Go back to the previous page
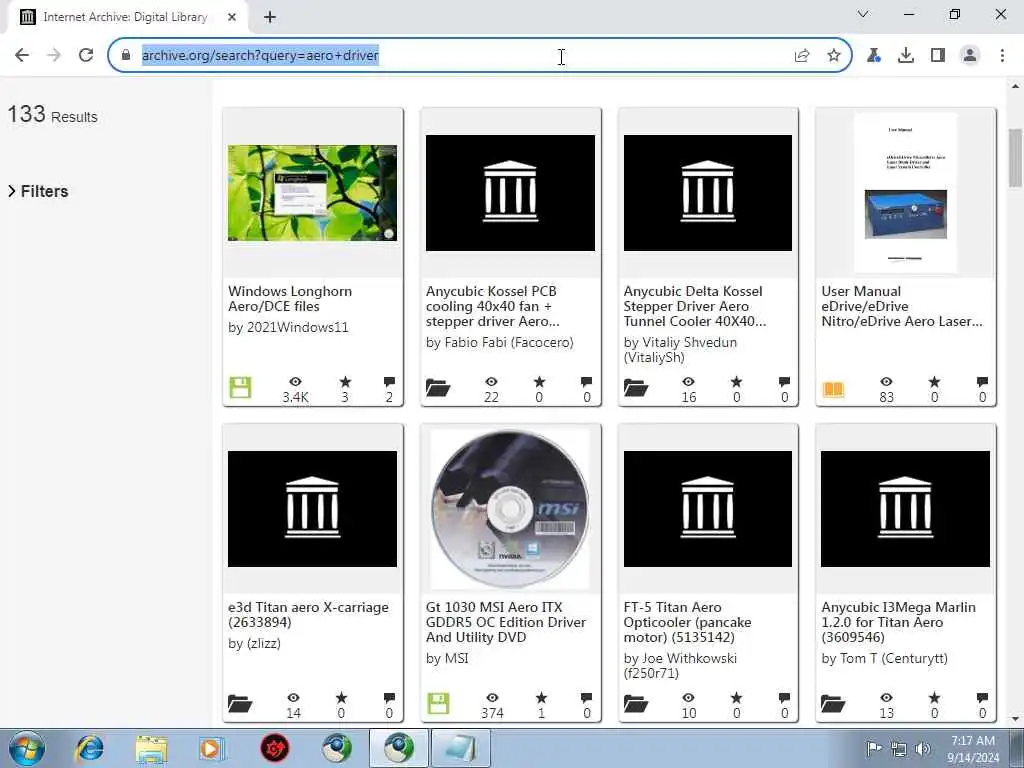 tap(22, 56)
